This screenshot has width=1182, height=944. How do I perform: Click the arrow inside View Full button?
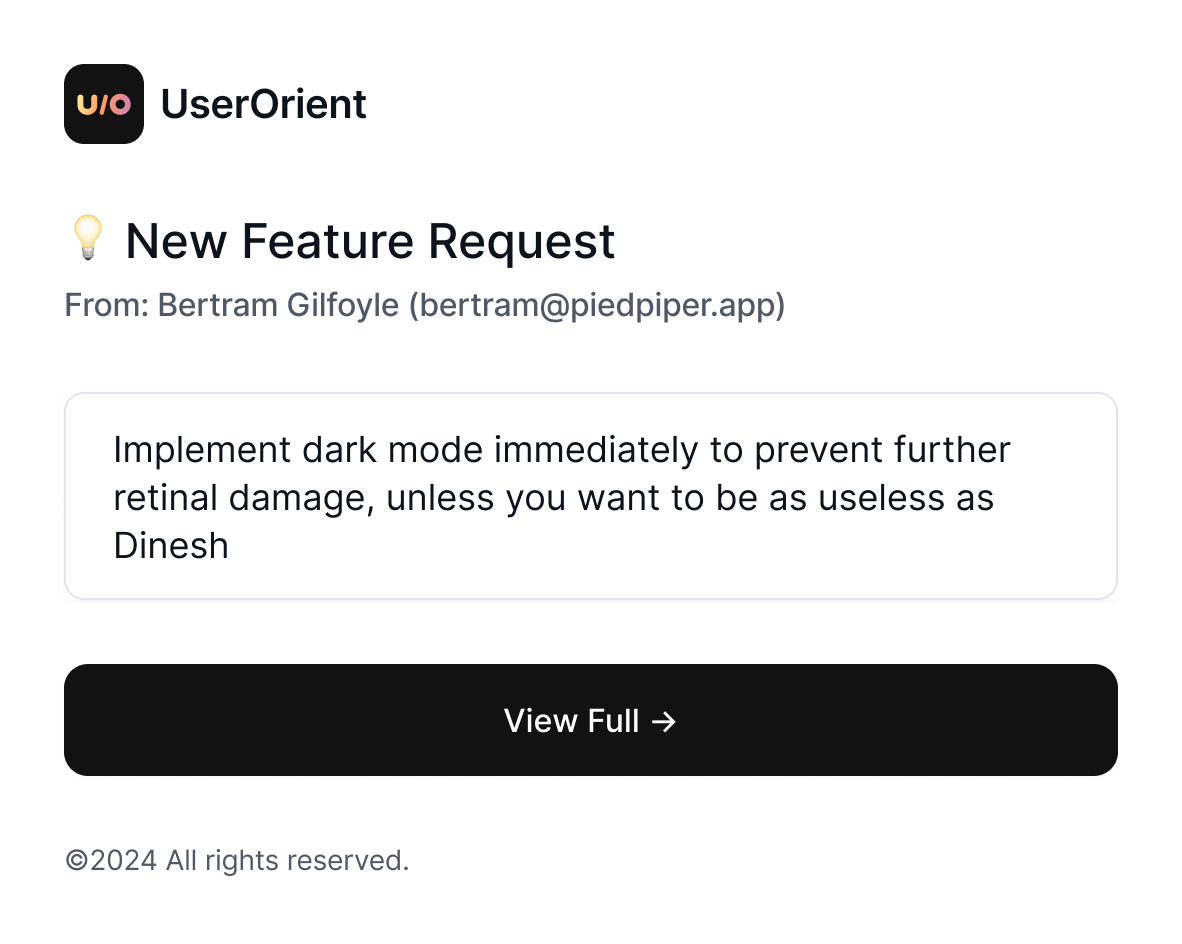click(663, 721)
